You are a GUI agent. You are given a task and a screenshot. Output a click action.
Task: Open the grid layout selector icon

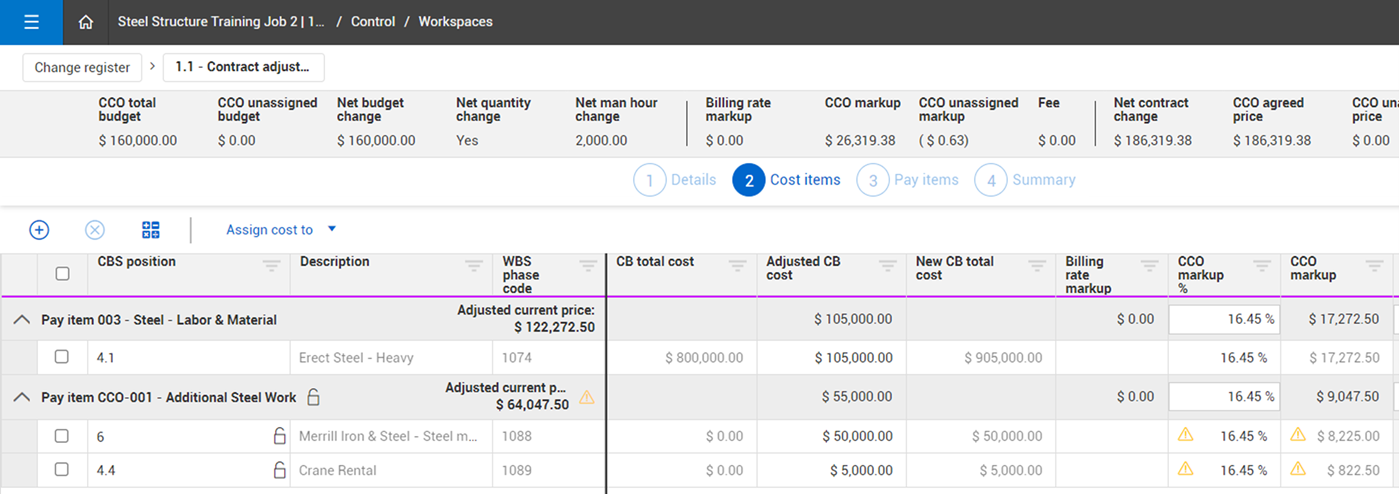point(151,230)
